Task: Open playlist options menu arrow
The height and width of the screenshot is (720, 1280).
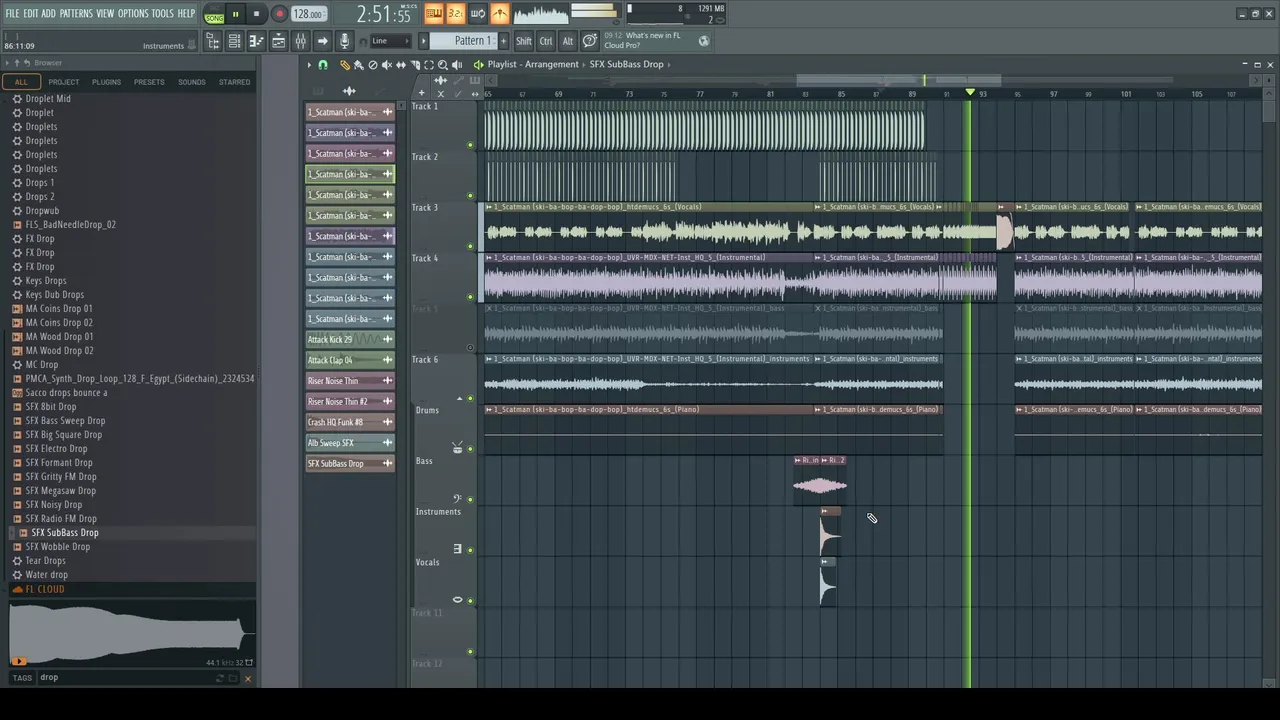Action: [x=309, y=64]
